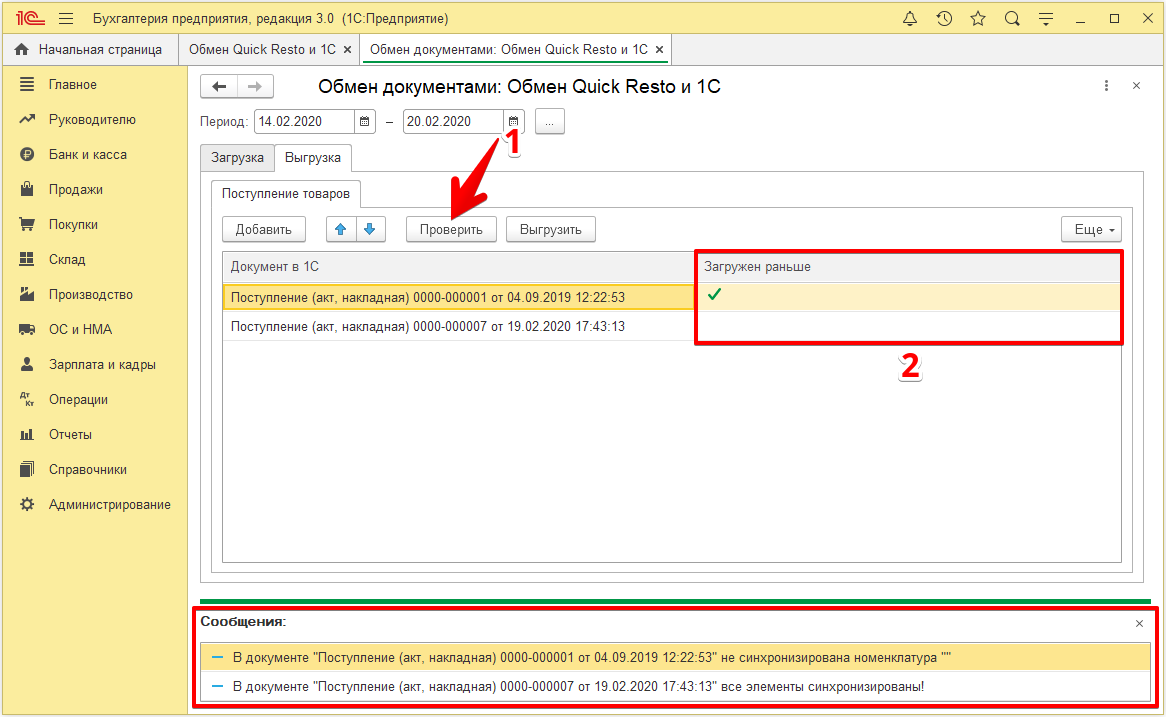The image size is (1166, 717).
Task: Open favorites star icon
Action: click(x=978, y=19)
